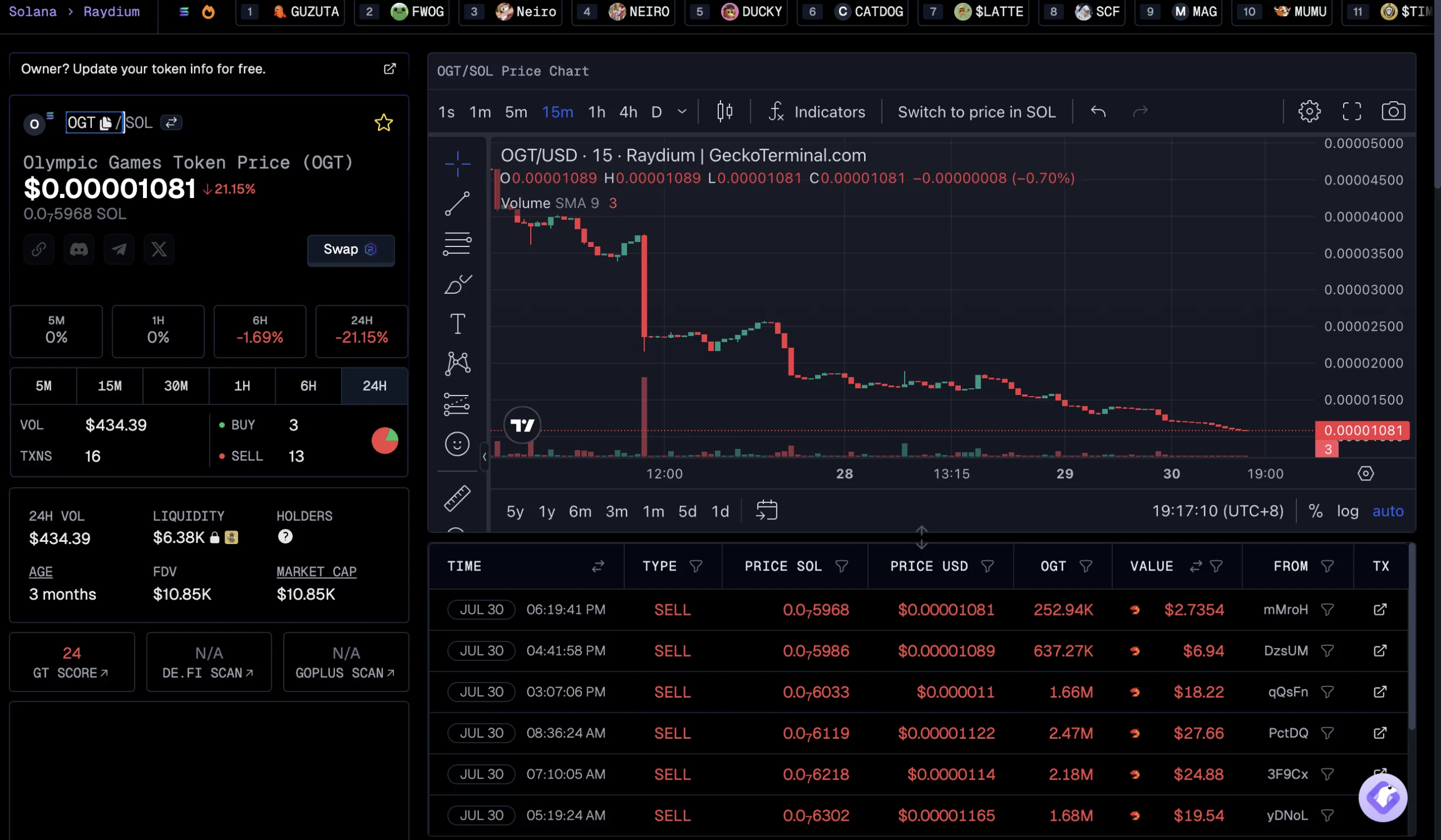
Task: Select the trend line drawing tool
Action: point(458,204)
